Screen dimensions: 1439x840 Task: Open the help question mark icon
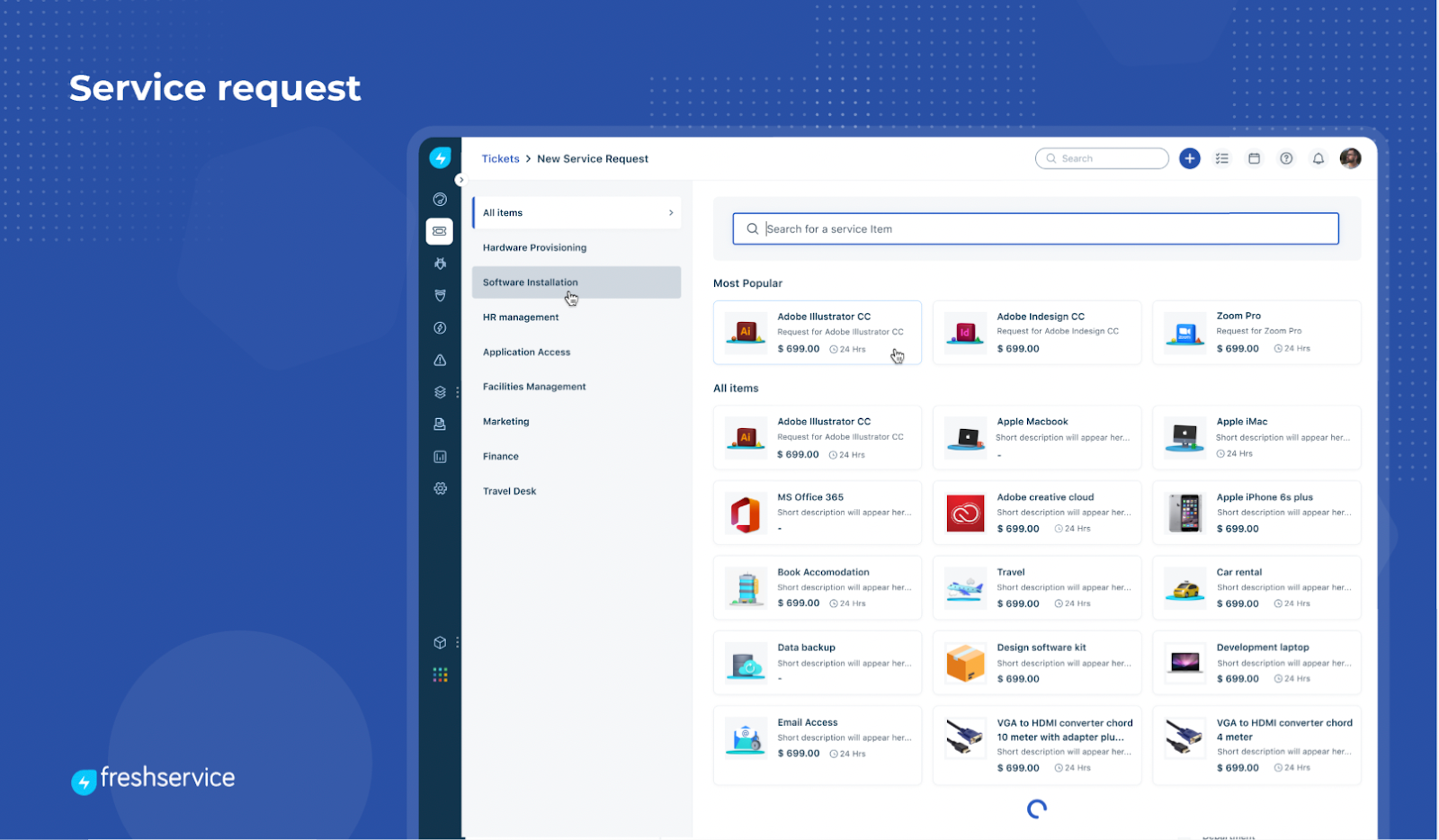1286,158
